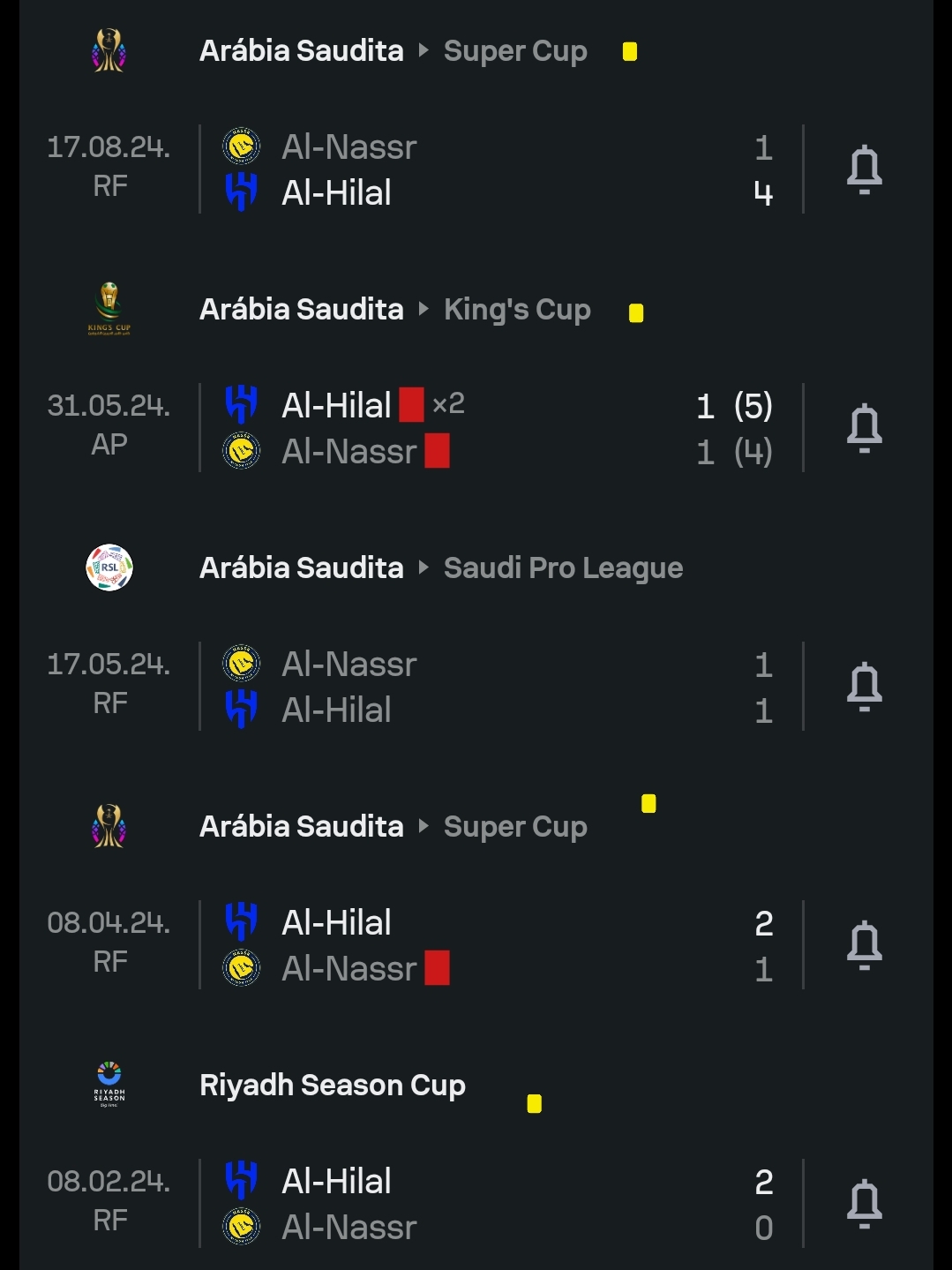Tap Al-Hilal crest in Riyadh Season Cup match
This screenshot has width=952, height=1270.
(241, 1181)
